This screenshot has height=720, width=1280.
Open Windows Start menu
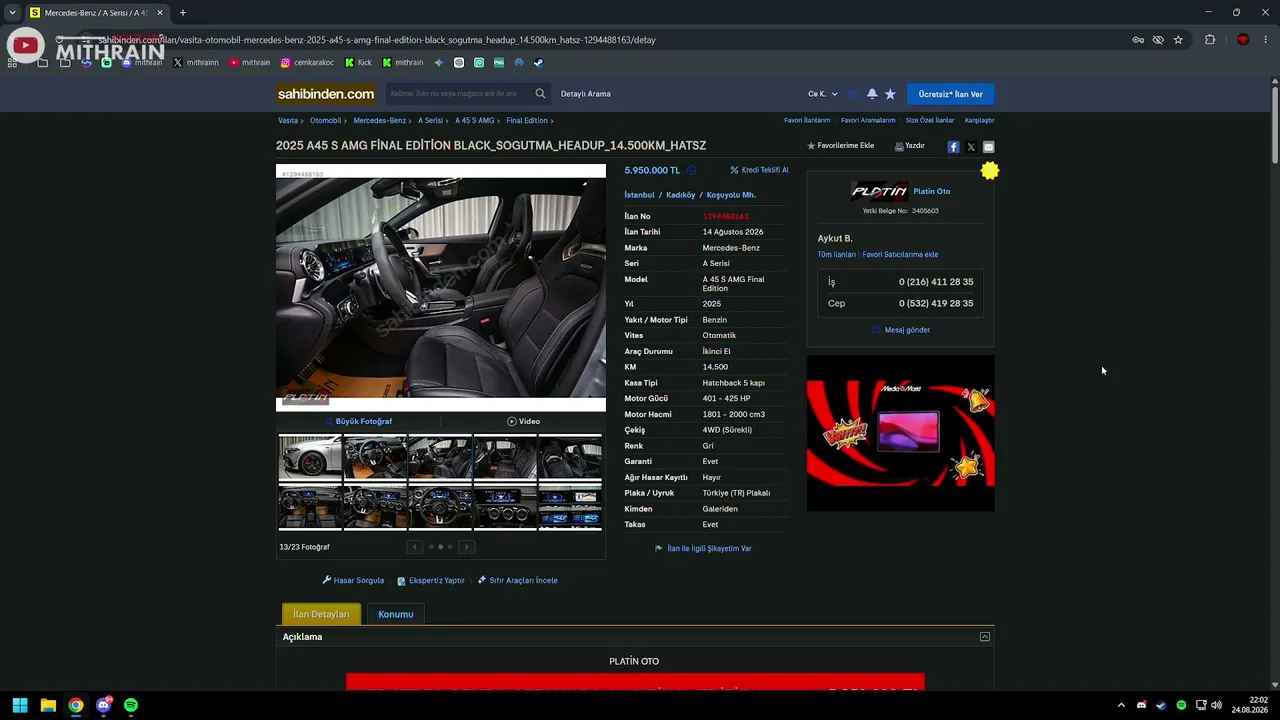(20, 705)
